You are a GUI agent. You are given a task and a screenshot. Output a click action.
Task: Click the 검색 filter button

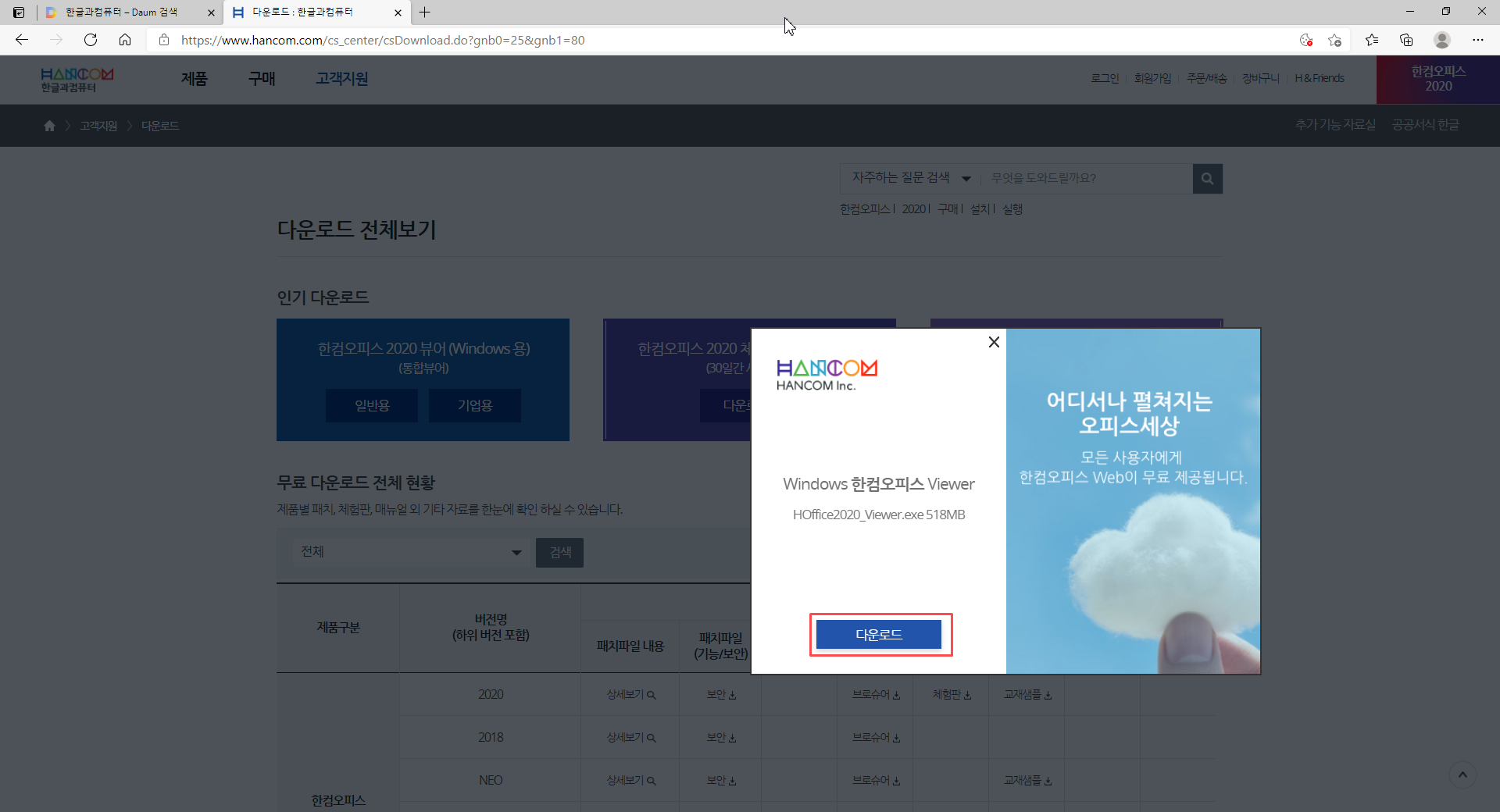coord(559,552)
